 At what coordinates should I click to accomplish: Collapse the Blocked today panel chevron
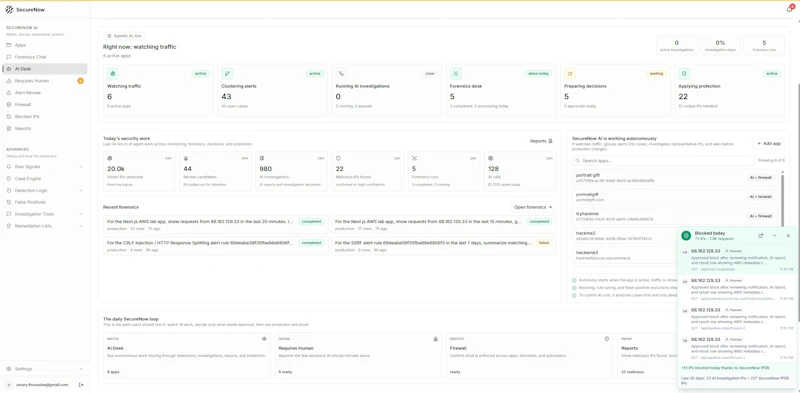tap(774, 235)
